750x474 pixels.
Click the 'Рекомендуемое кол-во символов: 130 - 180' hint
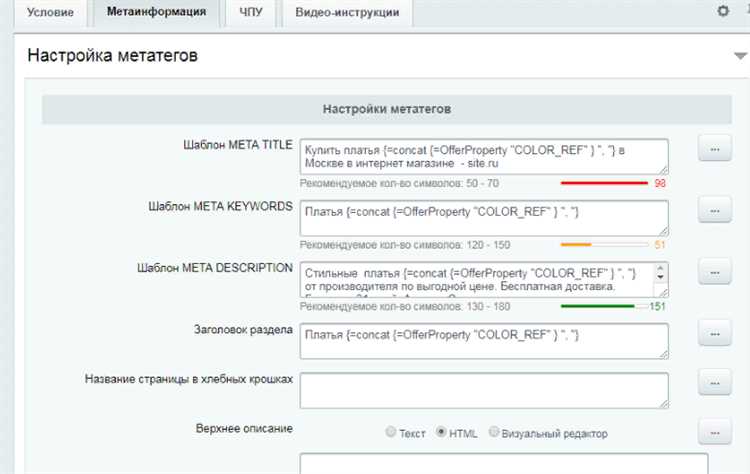(405, 307)
